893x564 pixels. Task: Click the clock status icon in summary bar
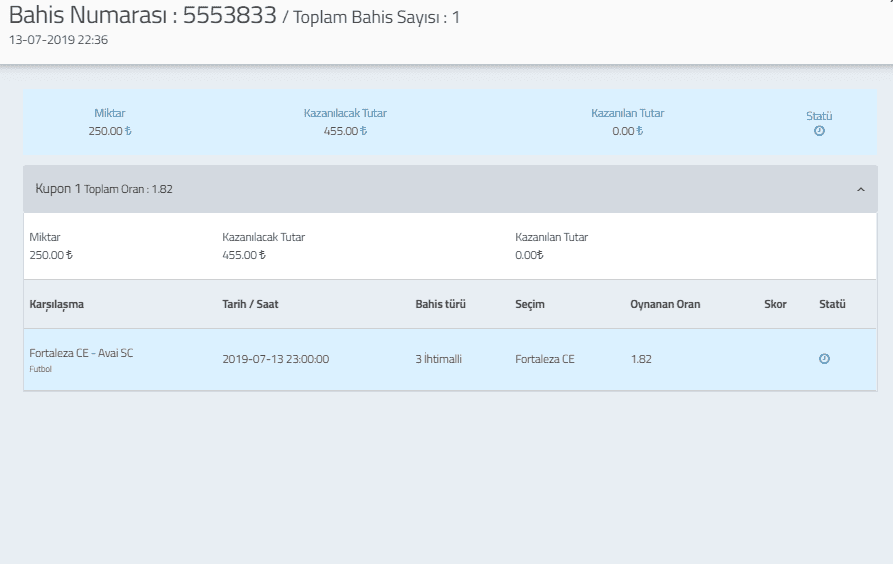(819, 131)
